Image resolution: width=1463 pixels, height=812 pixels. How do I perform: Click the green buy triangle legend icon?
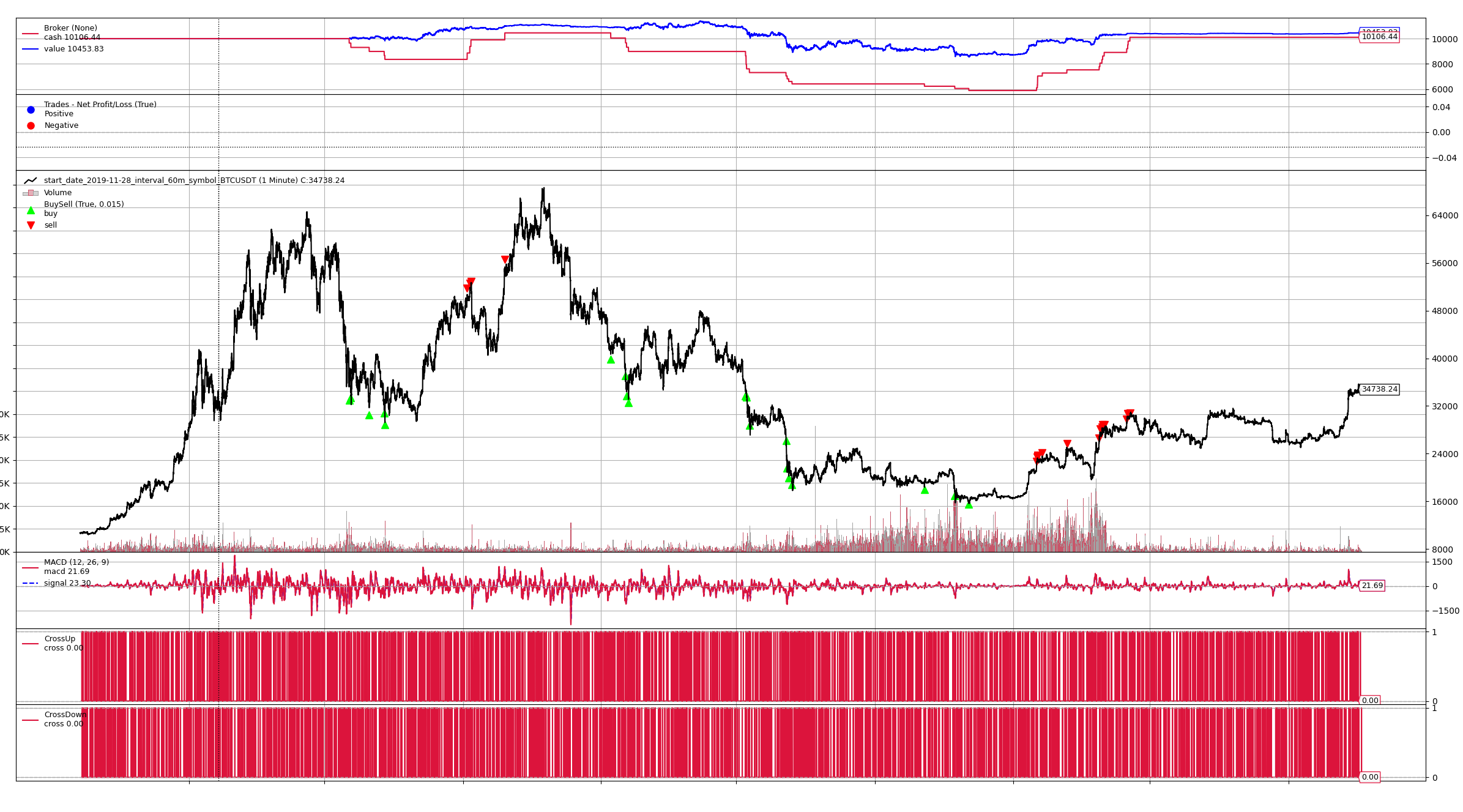31,210
